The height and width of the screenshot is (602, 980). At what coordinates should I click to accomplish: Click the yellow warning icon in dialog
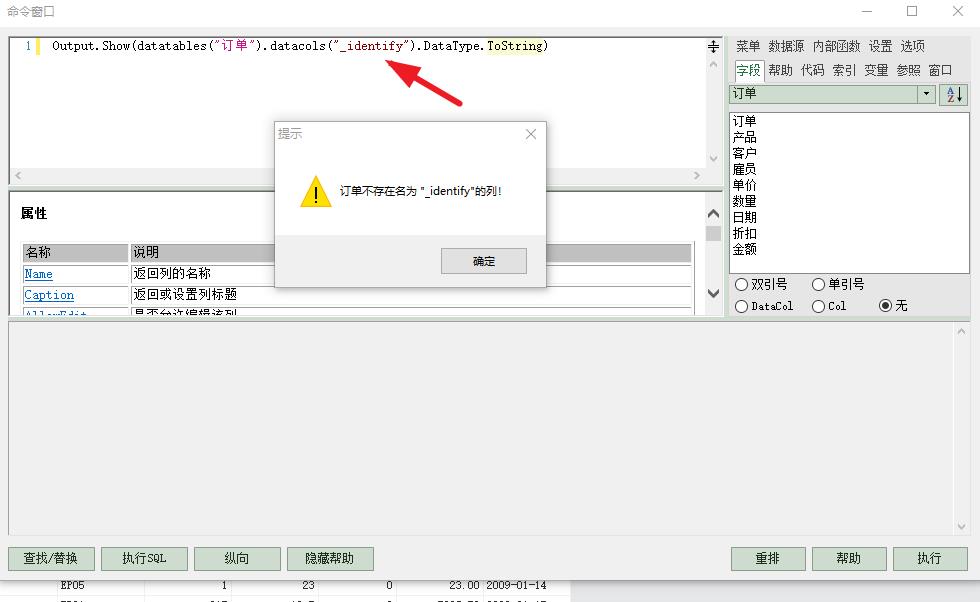(x=316, y=191)
